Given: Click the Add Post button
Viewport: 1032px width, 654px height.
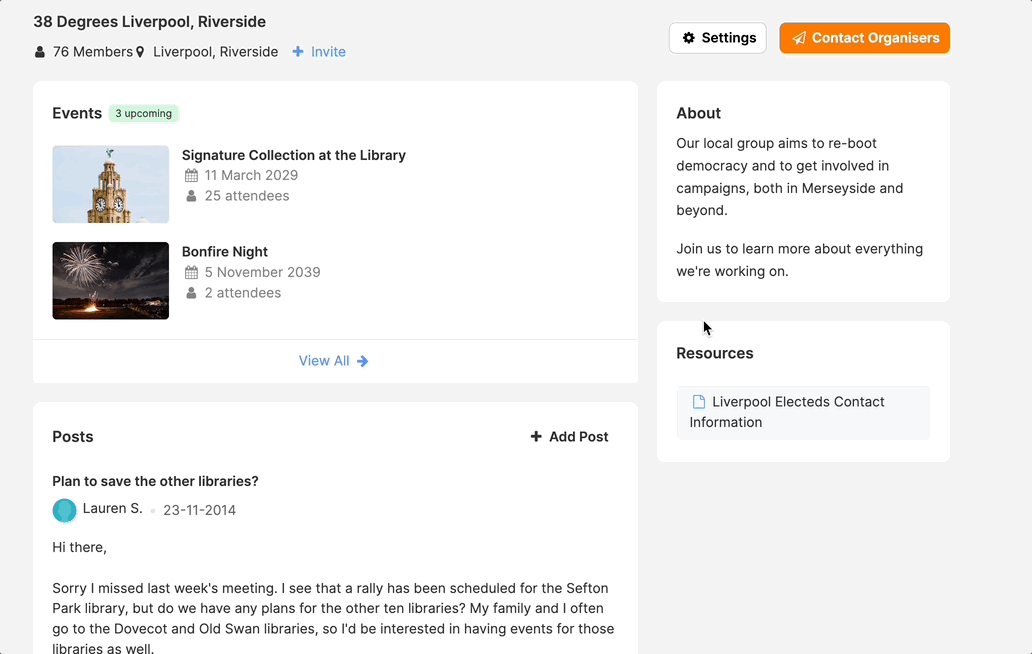Looking at the screenshot, I should 569,437.
